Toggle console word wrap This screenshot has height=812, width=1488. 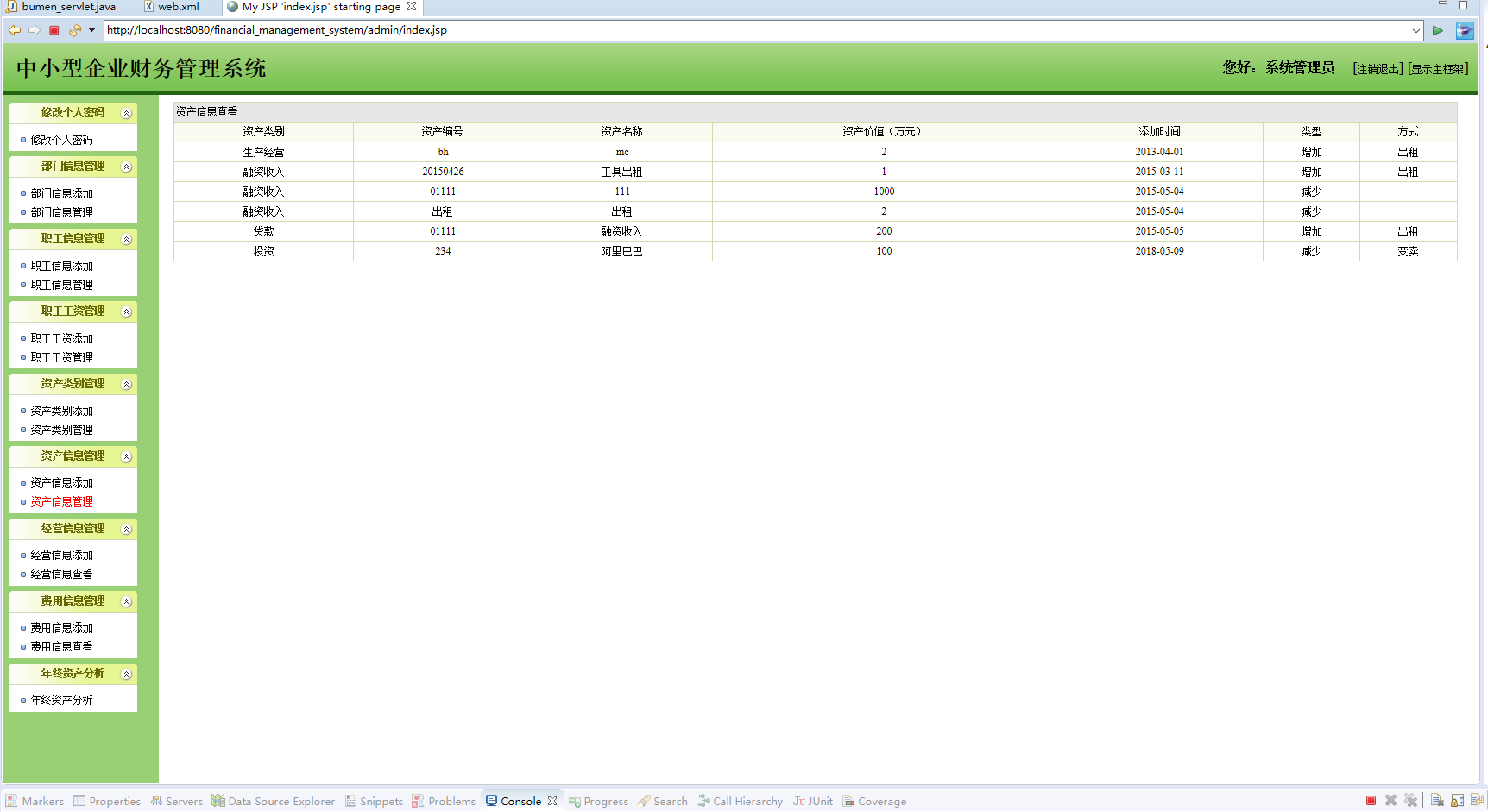1478,801
